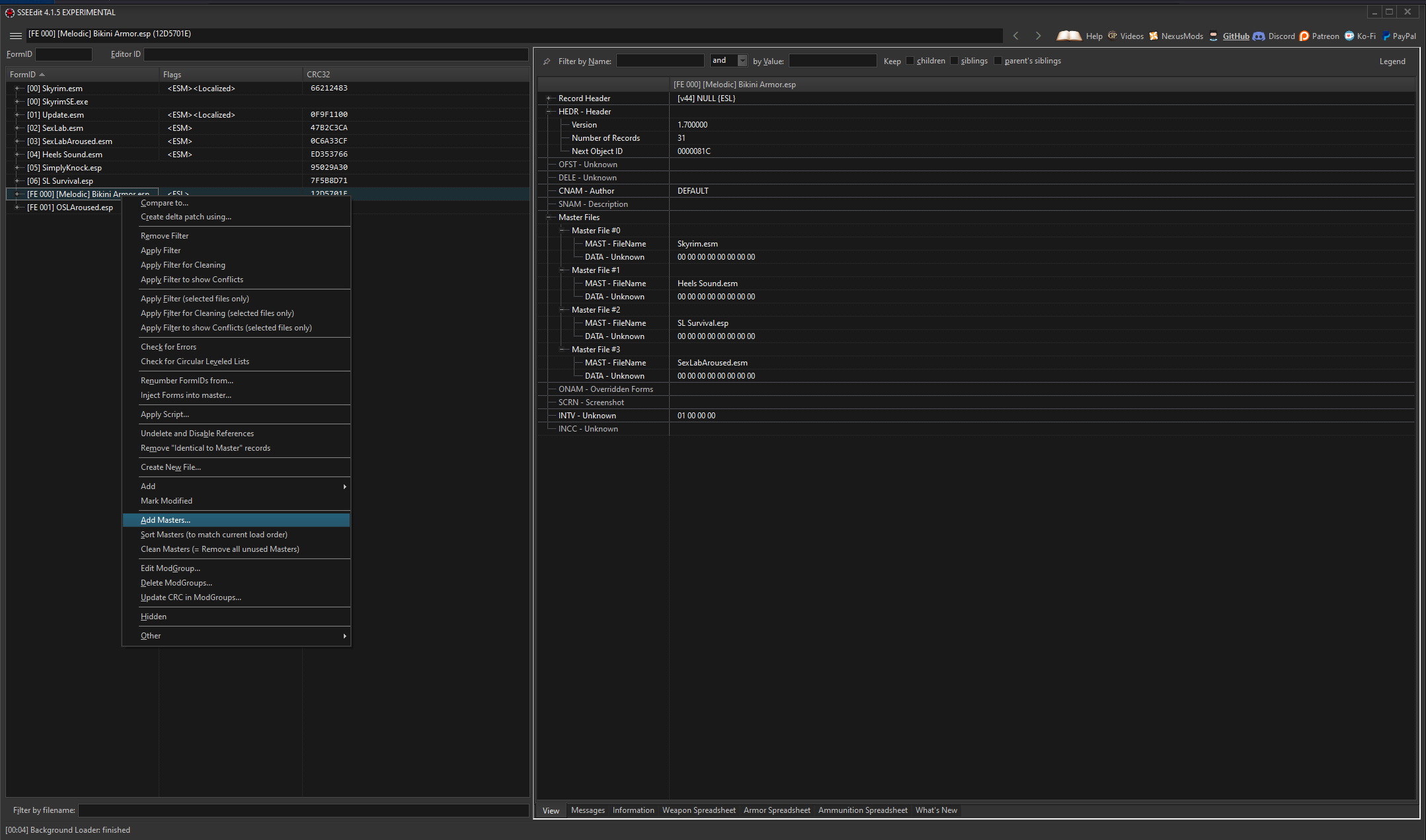Expand the [01] Update.esm tree node

tap(17, 114)
